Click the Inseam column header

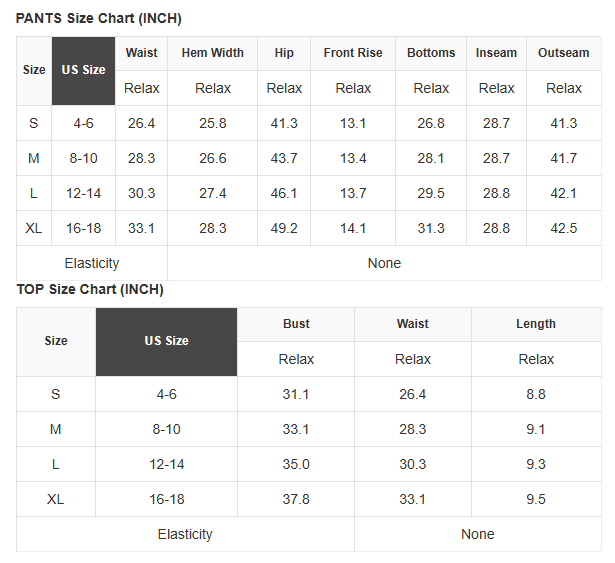[x=496, y=53]
